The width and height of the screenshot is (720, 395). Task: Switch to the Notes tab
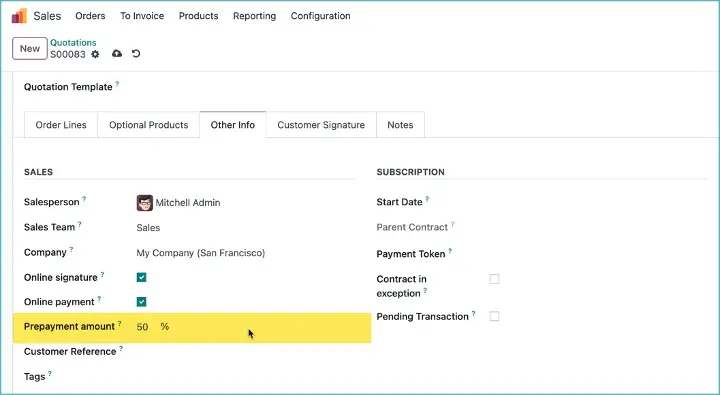(x=400, y=125)
